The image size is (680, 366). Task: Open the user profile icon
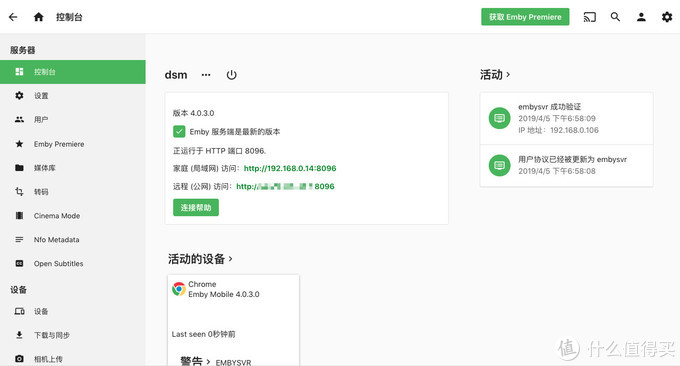tap(641, 17)
